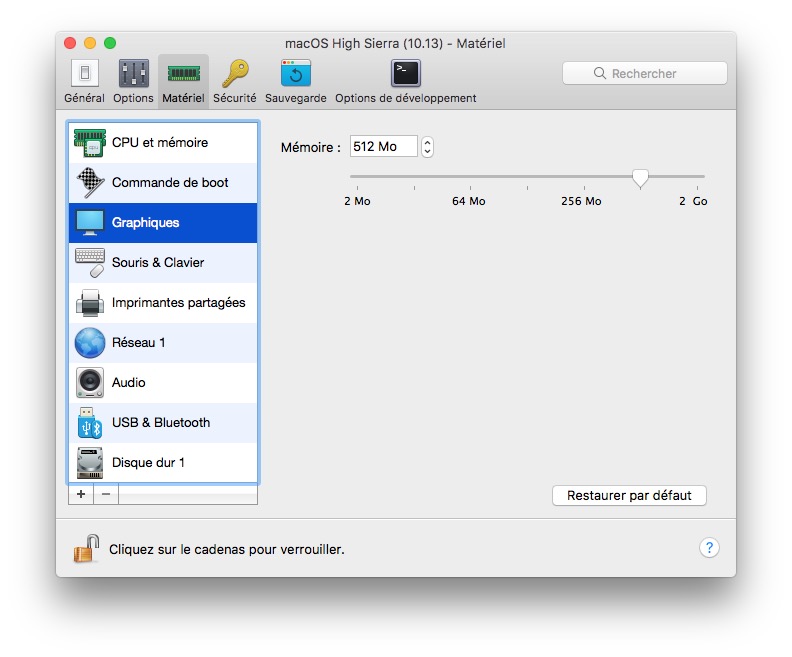Click Restaurer par défaut
The width and height of the screenshot is (792, 657).
[x=629, y=495]
